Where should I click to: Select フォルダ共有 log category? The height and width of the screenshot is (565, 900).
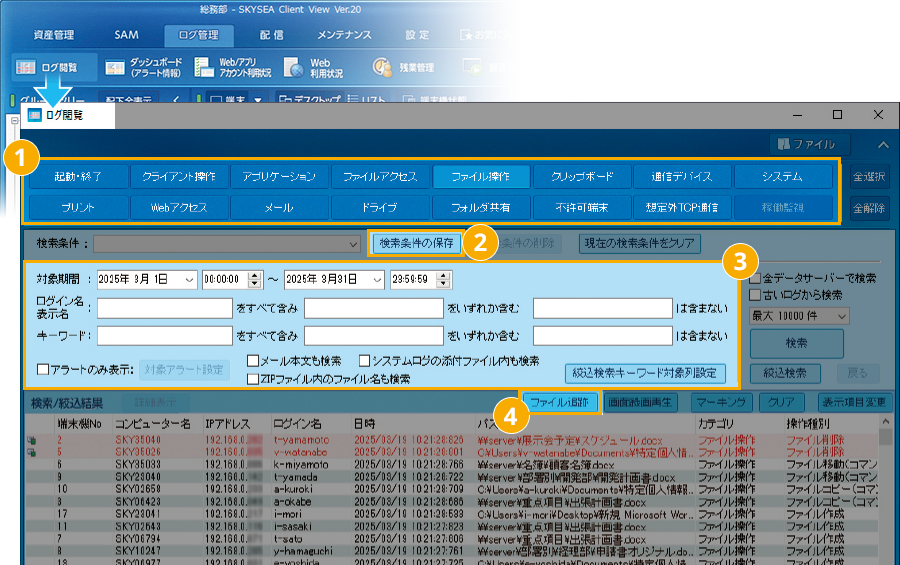[x=481, y=207]
